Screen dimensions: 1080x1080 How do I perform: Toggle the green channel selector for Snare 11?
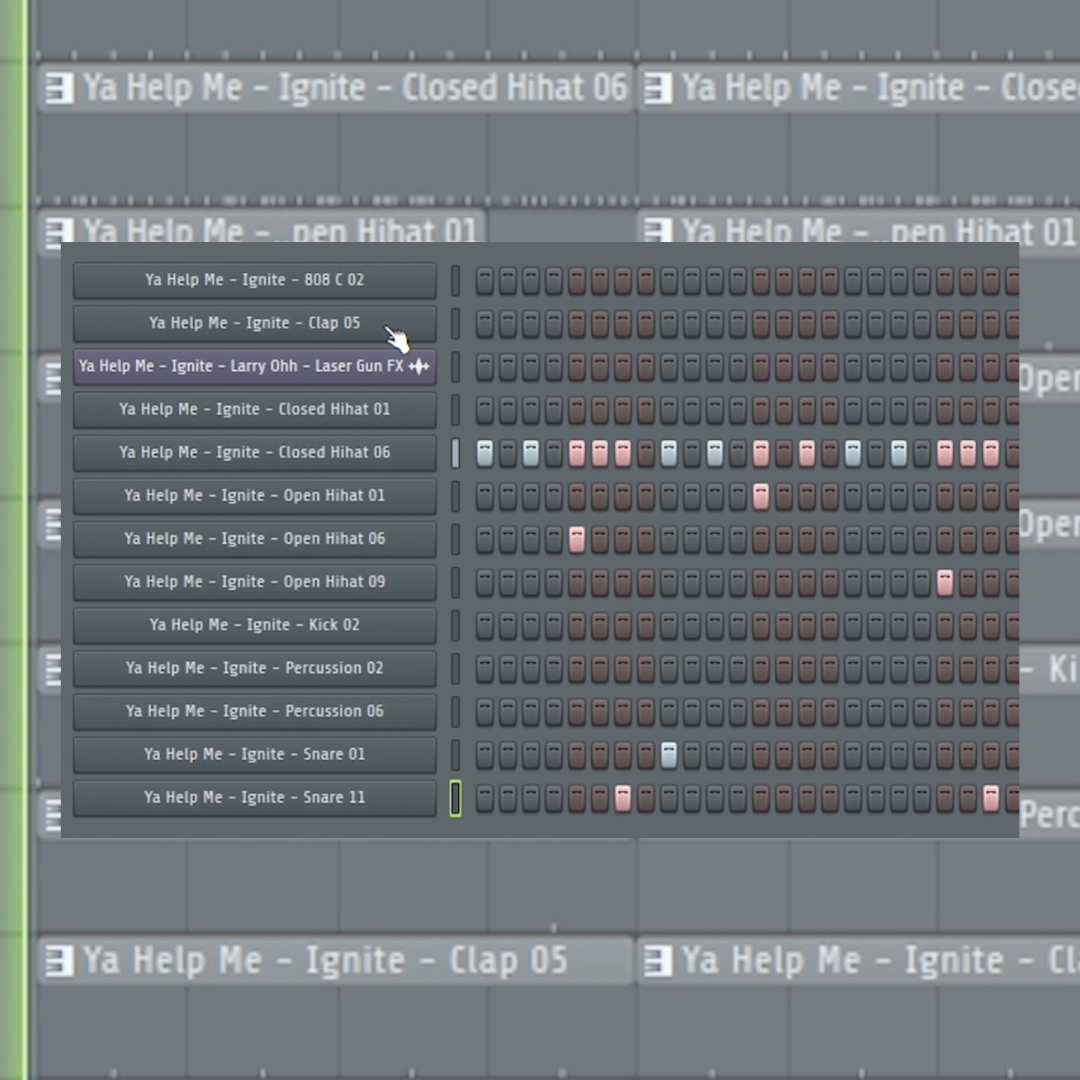point(456,798)
